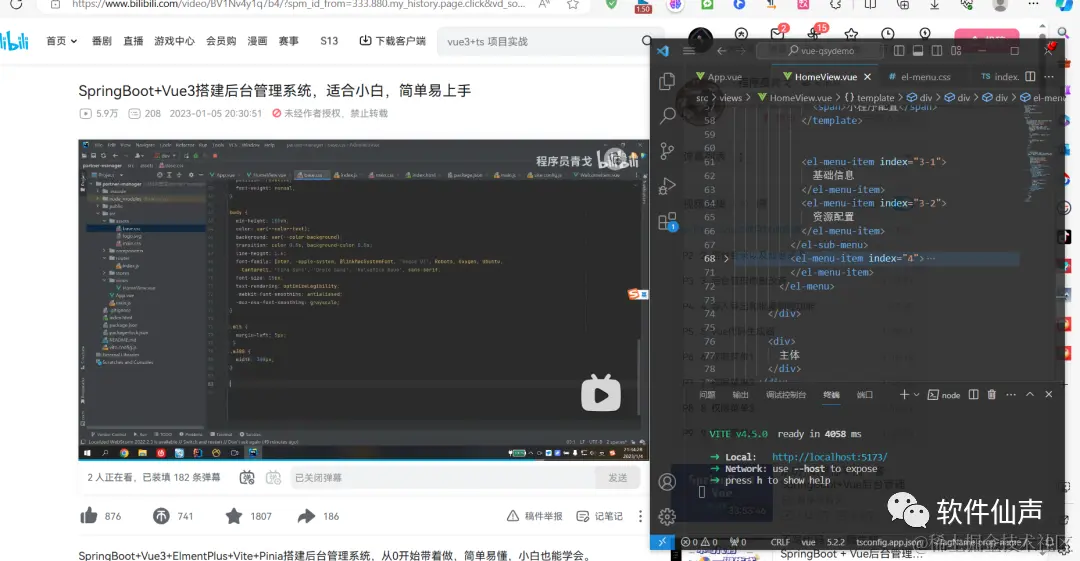
Task: Select CRLF line ending in status bar
Action: [780, 542]
